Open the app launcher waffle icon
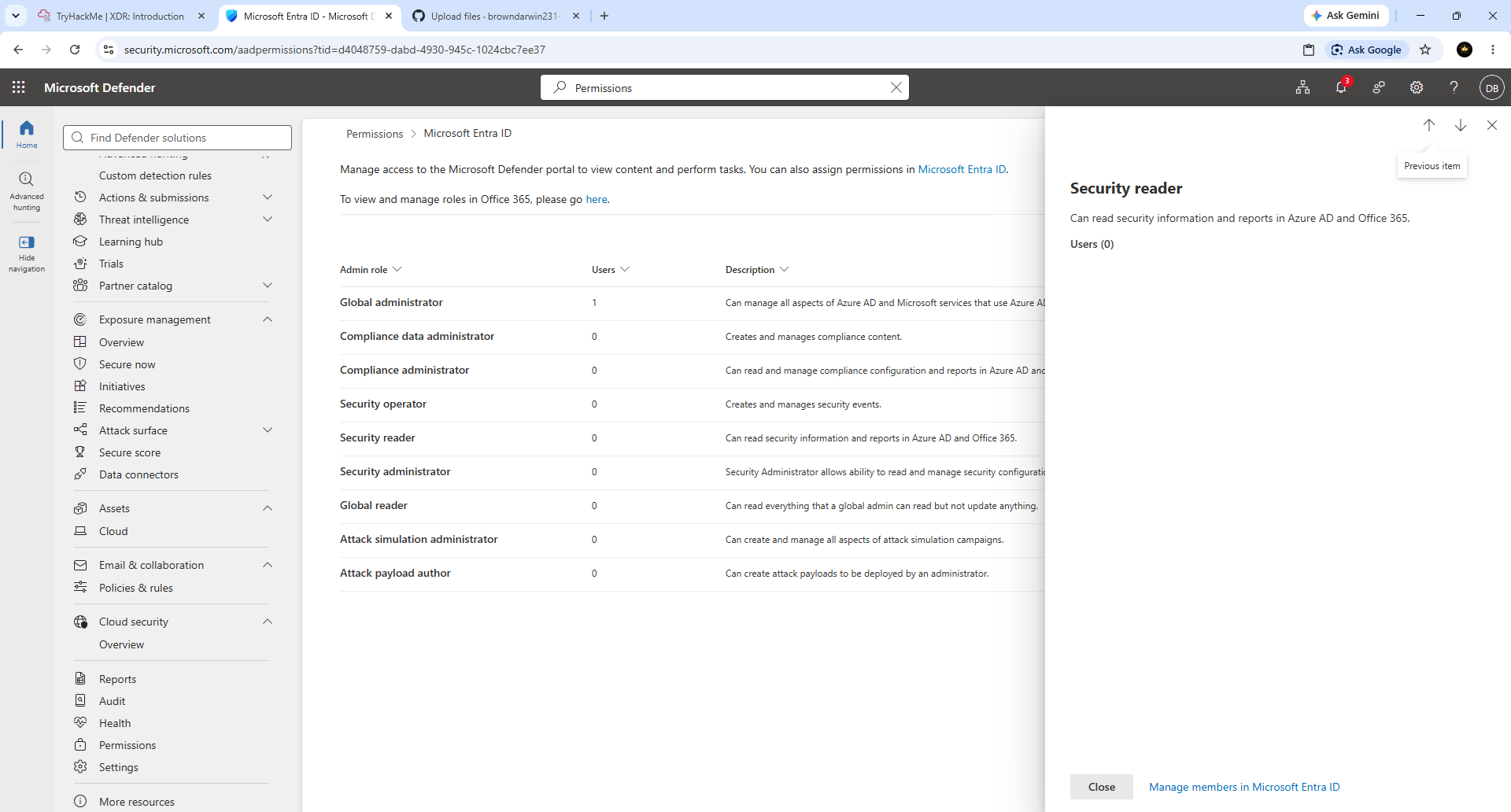The width and height of the screenshot is (1511, 812). tap(19, 87)
